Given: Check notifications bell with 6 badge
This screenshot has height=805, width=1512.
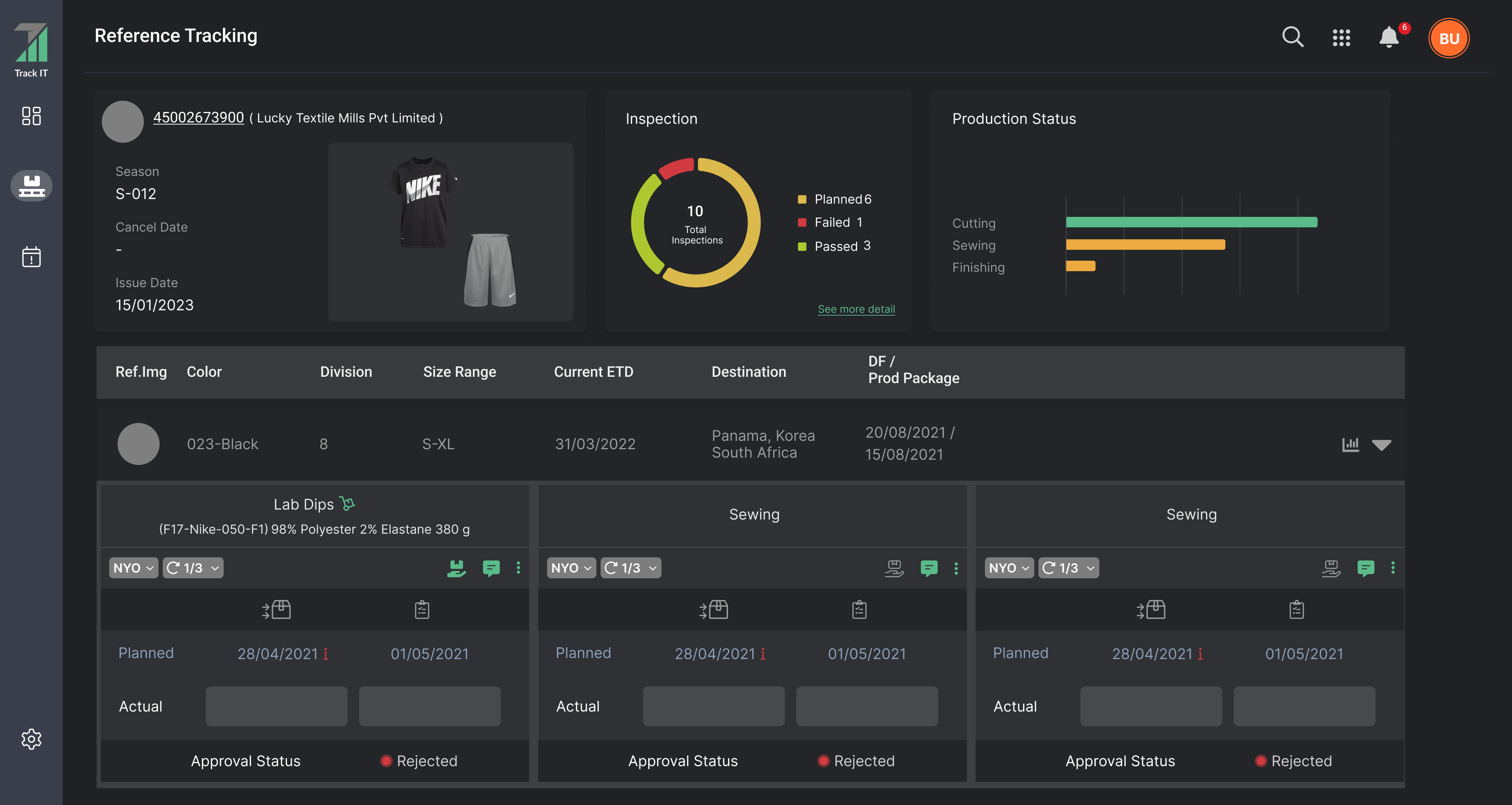Looking at the screenshot, I should (x=1389, y=37).
